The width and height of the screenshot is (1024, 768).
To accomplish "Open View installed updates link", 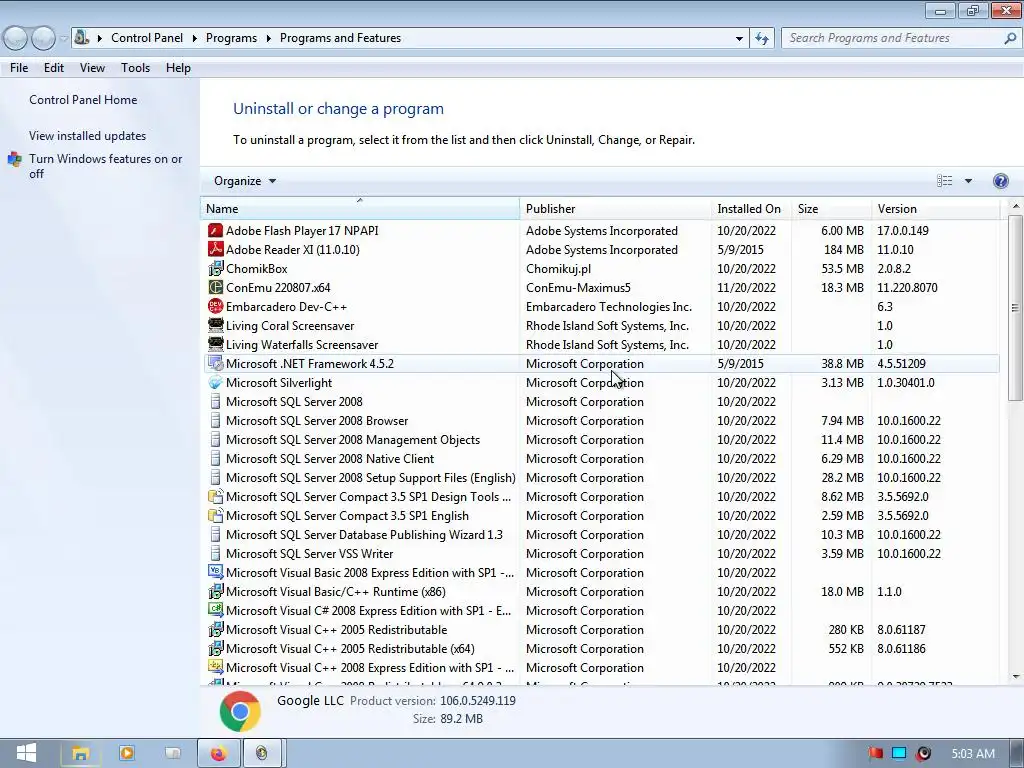I will tap(88, 136).
